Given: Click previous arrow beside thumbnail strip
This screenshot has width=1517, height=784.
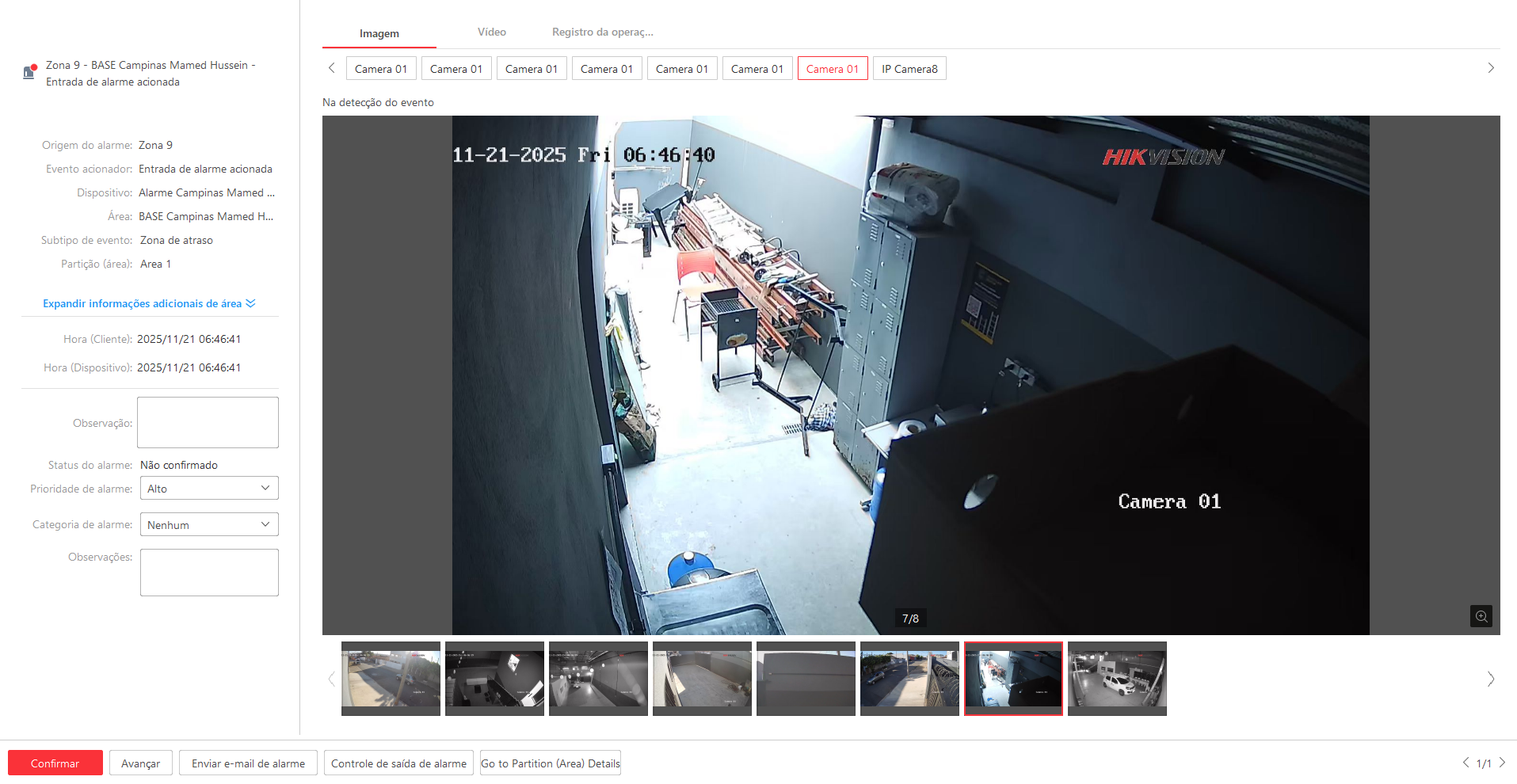Looking at the screenshot, I should coord(331,679).
